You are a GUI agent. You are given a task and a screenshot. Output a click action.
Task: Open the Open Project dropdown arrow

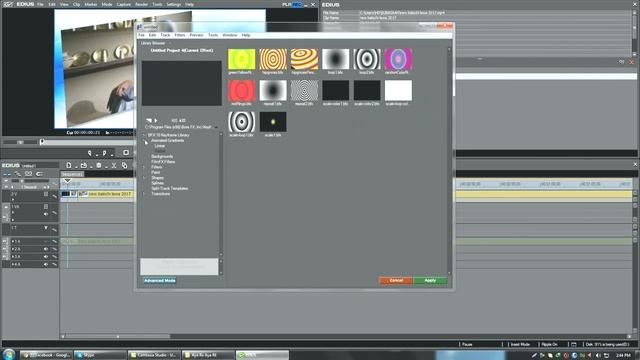(x=90, y=166)
